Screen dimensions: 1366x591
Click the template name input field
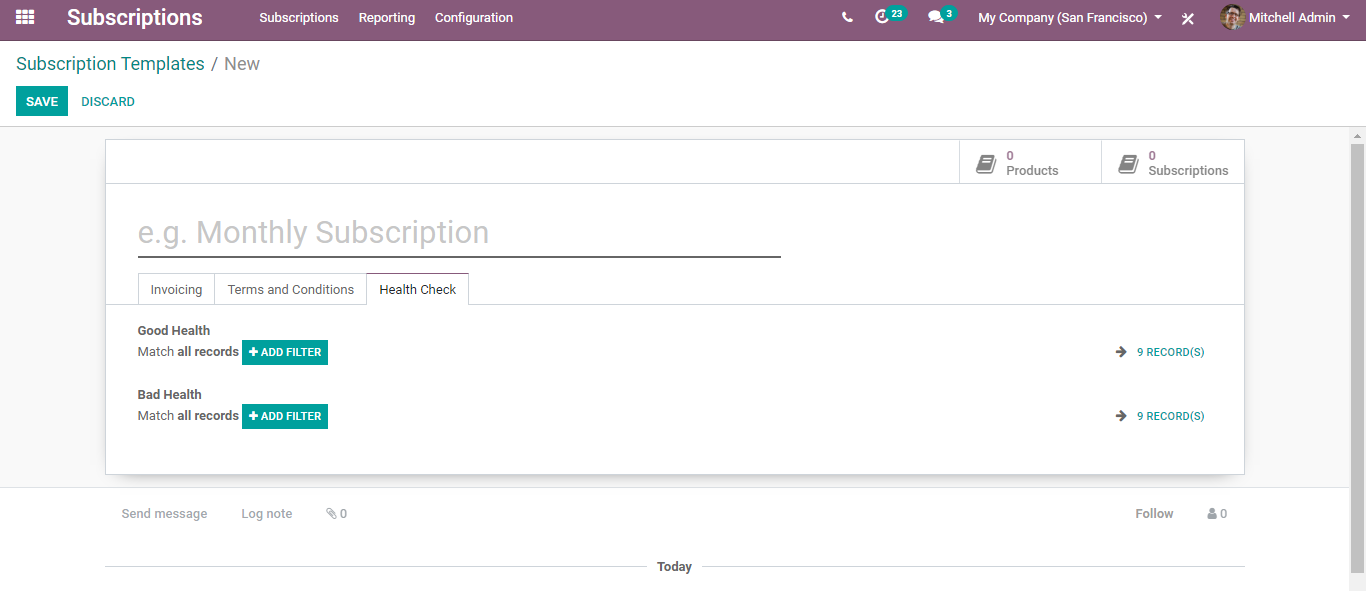[459, 233]
